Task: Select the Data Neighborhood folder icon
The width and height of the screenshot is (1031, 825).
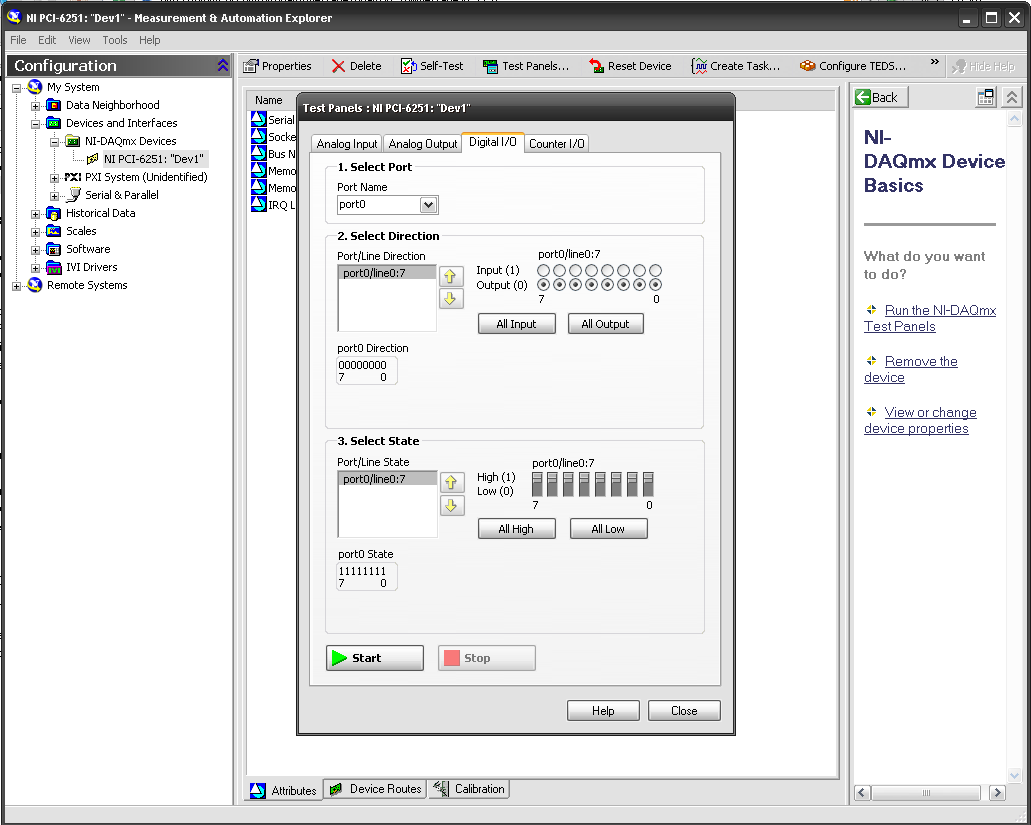Action: pos(54,105)
